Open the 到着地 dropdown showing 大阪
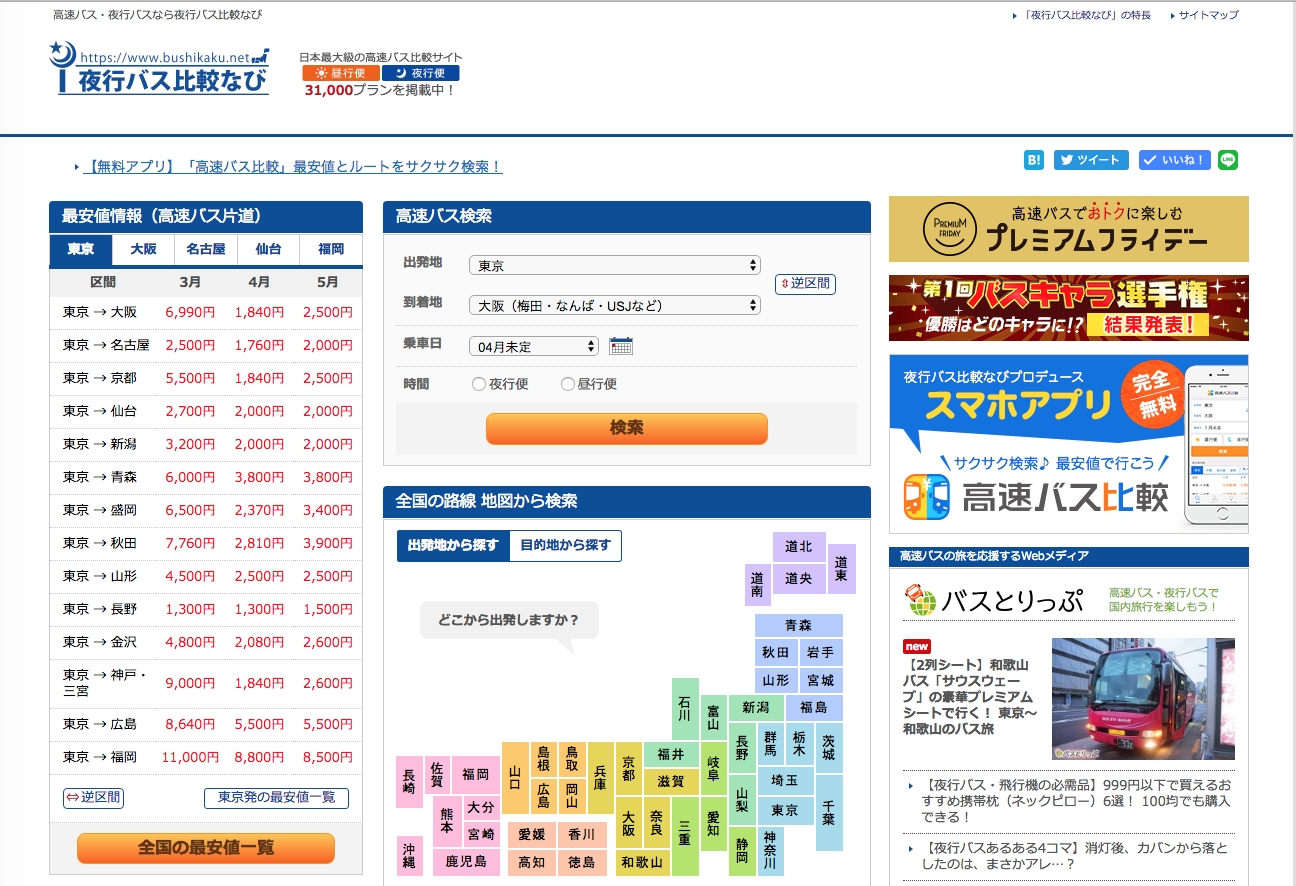 pos(615,305)
